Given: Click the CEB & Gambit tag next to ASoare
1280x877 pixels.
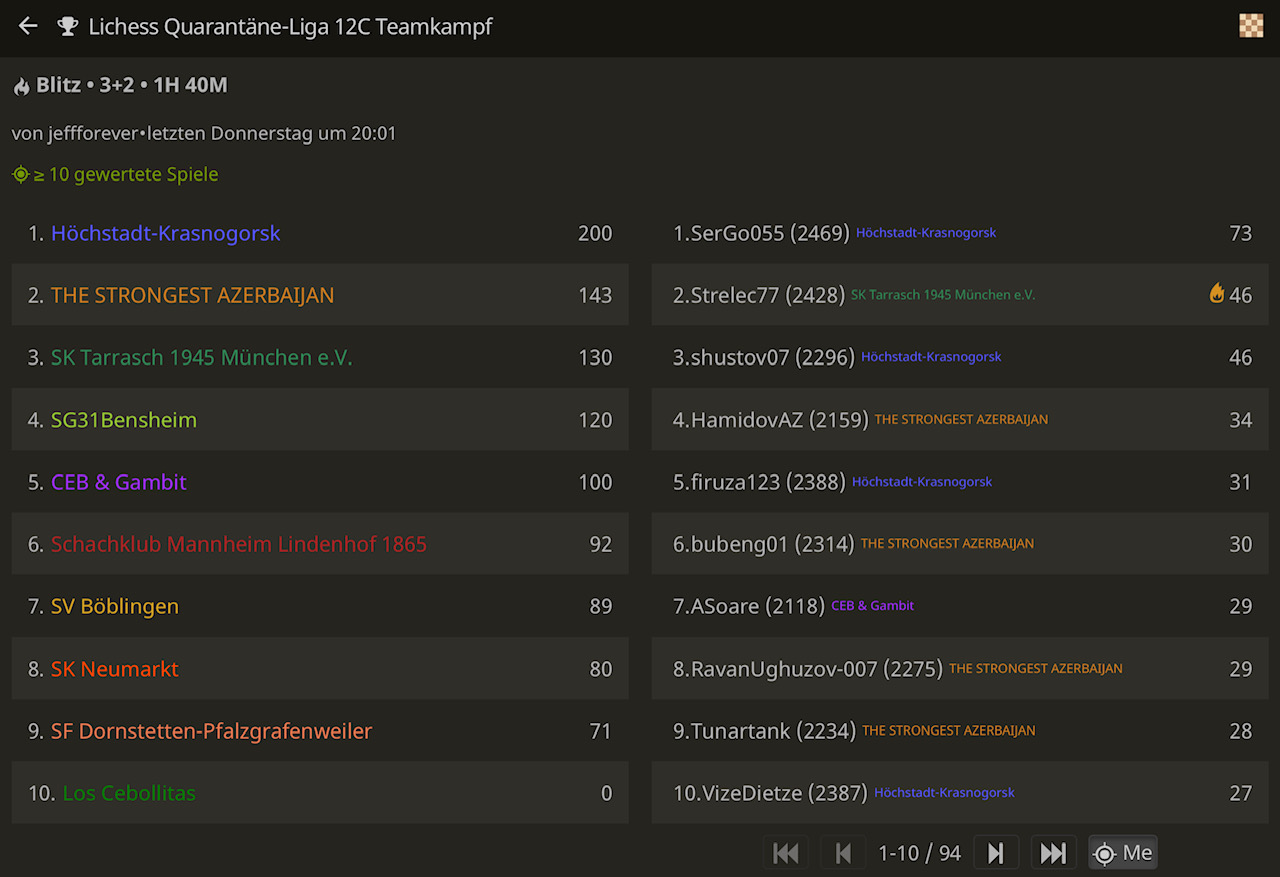Looking at the screenshot, I should coord(872,606).
